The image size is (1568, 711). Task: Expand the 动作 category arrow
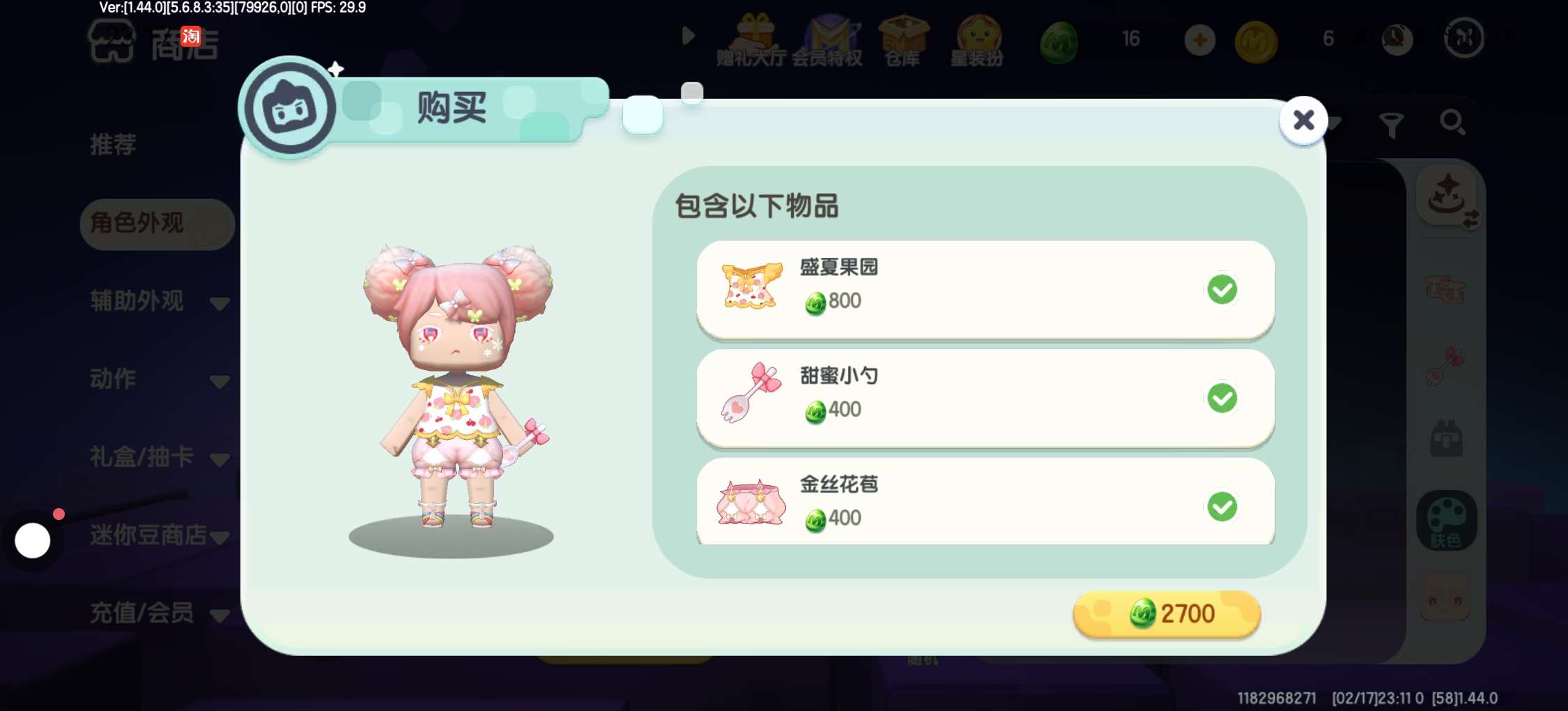coord(220,381)
